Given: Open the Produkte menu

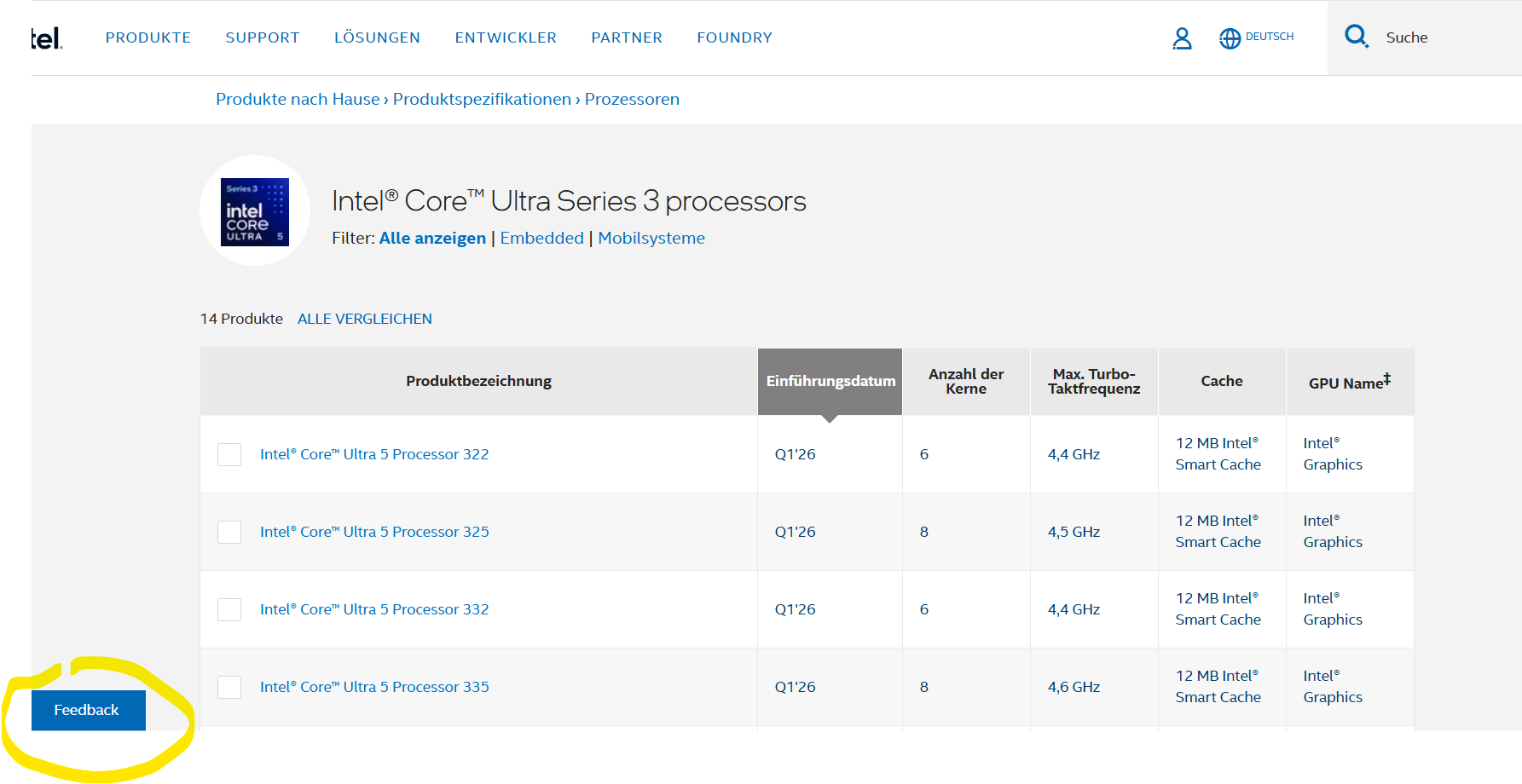Looking at the screenshot, I should pyautogui.click(x=148, y=37).
